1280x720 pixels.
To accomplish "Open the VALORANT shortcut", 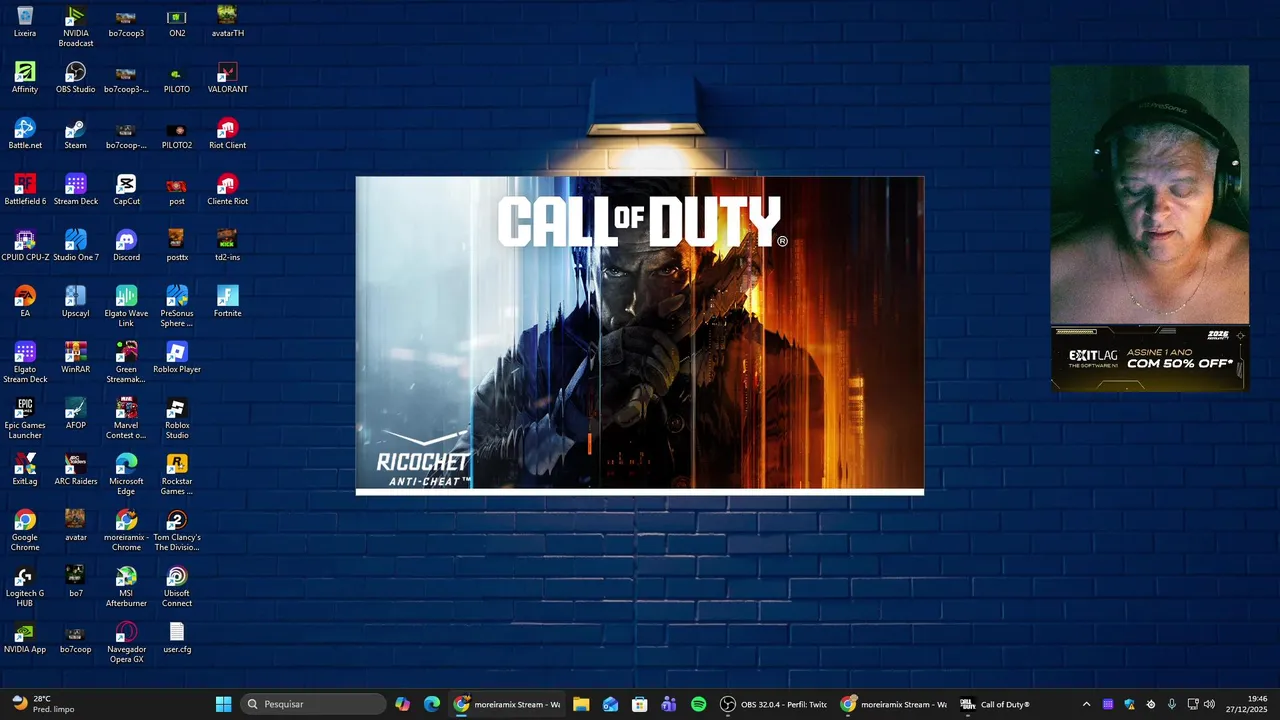I will tap(228, 78).
